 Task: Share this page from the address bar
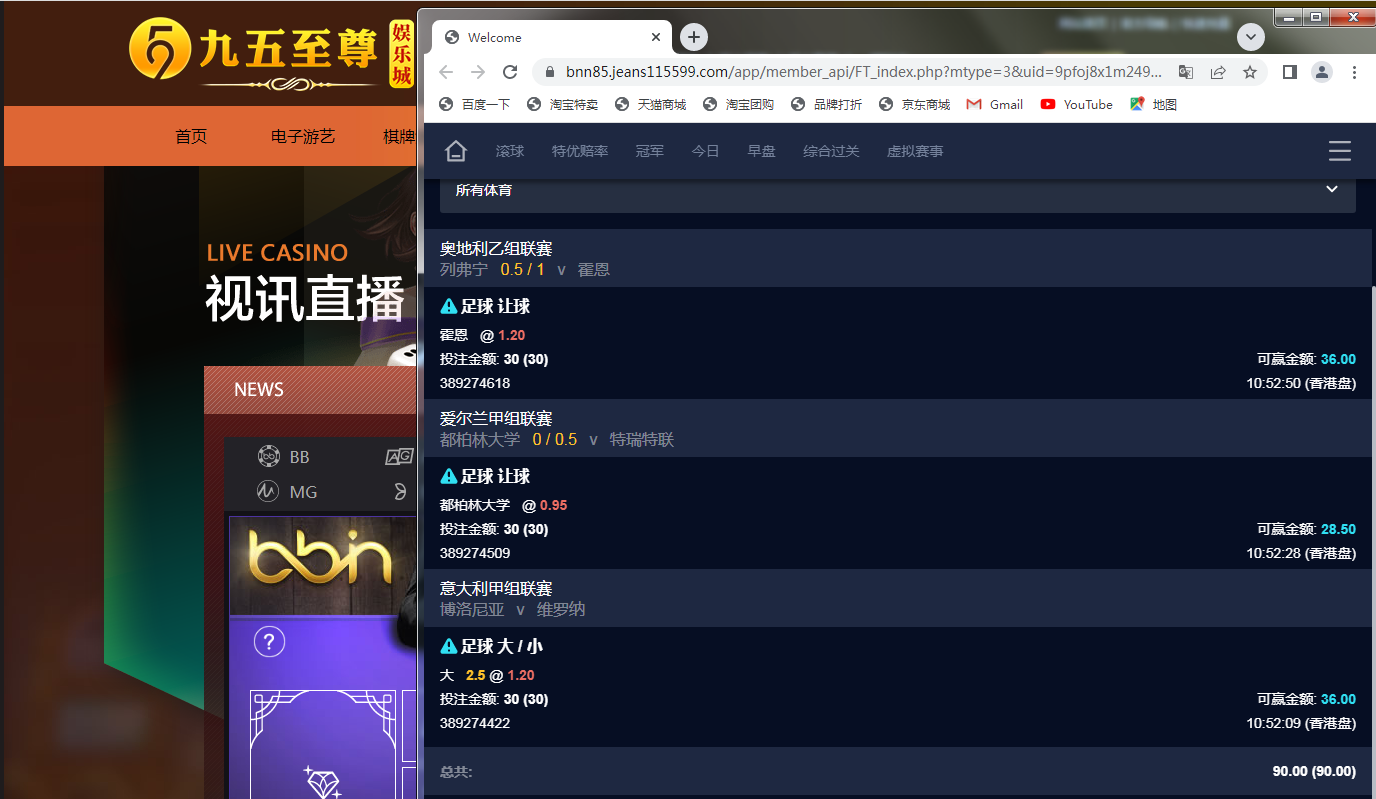click(1218, 72)
